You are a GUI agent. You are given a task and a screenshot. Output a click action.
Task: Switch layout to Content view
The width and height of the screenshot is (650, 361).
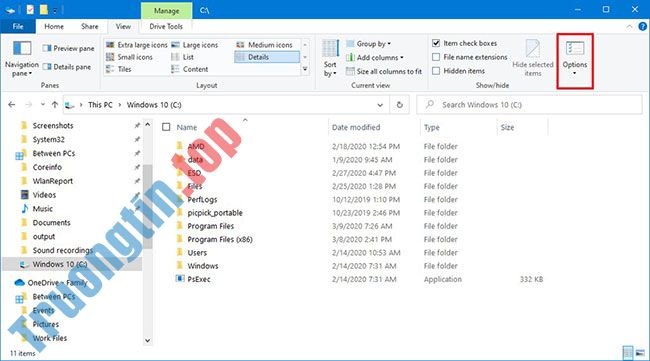(189, 69)
